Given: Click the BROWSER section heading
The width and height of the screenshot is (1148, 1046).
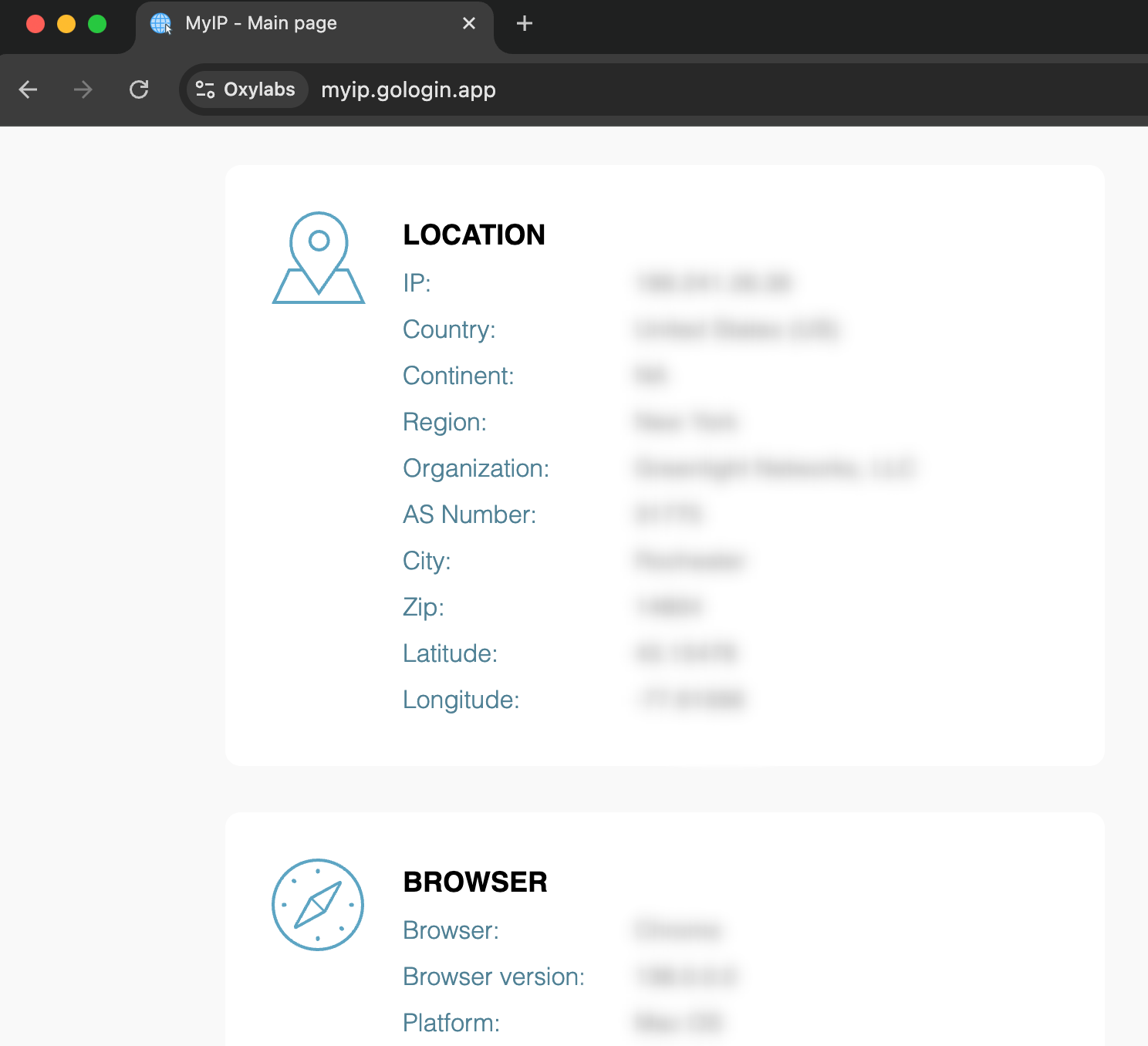Looking at the screenshot, I should tap(475, 882).
